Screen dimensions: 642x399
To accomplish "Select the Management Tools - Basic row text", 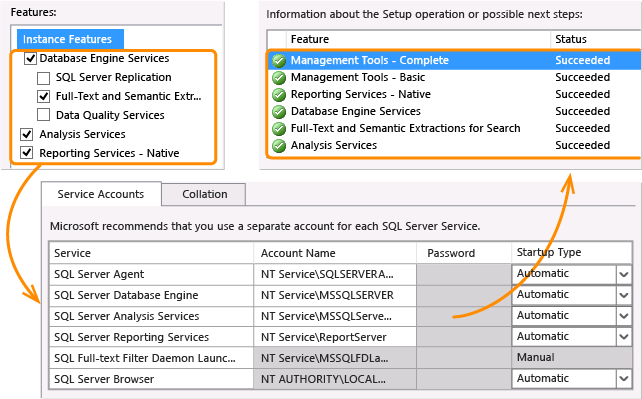I will click(x=358, y=77).
